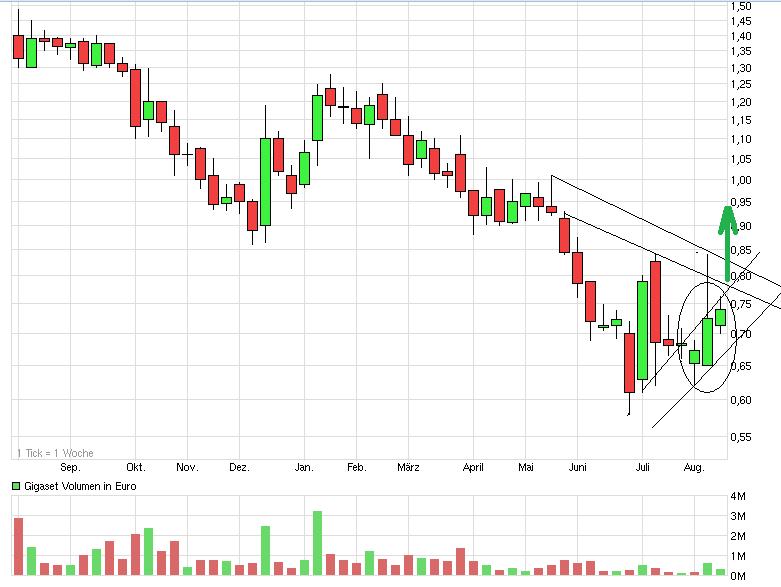This screenshot has width=781, height=587.
Task: Click the 1,10 price axis value
Action: point(741,139)
